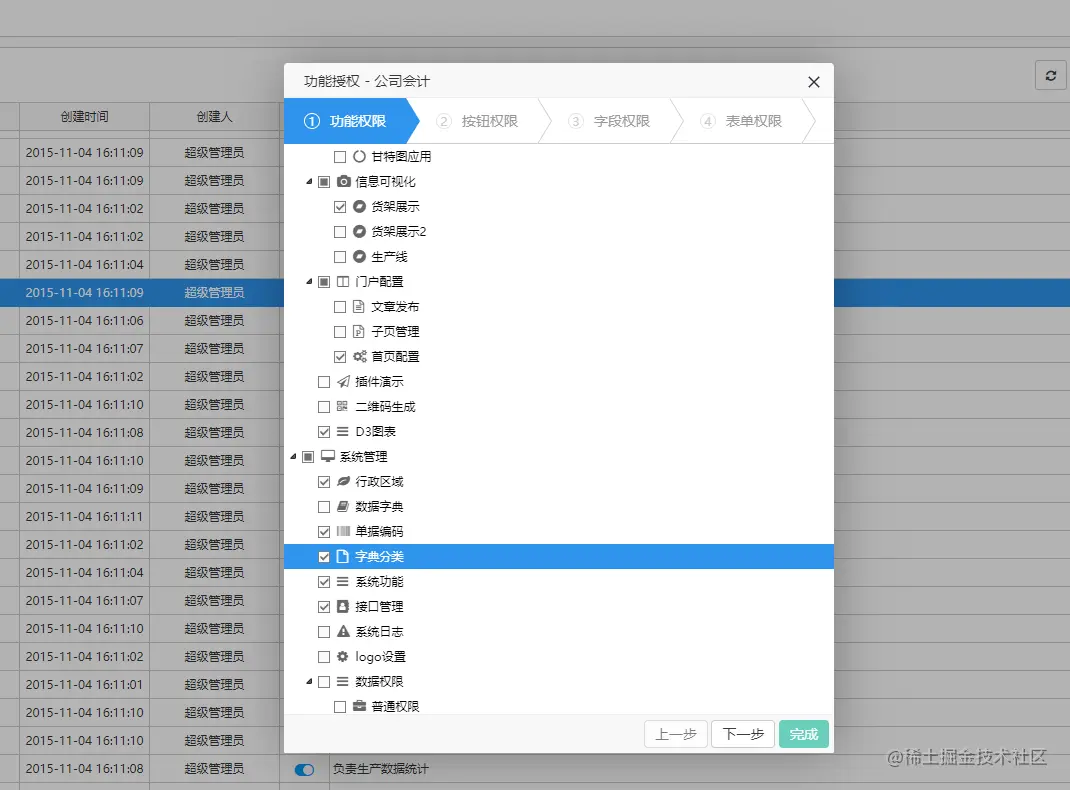Check the logo设置 checkbox

tap(324, 657)
